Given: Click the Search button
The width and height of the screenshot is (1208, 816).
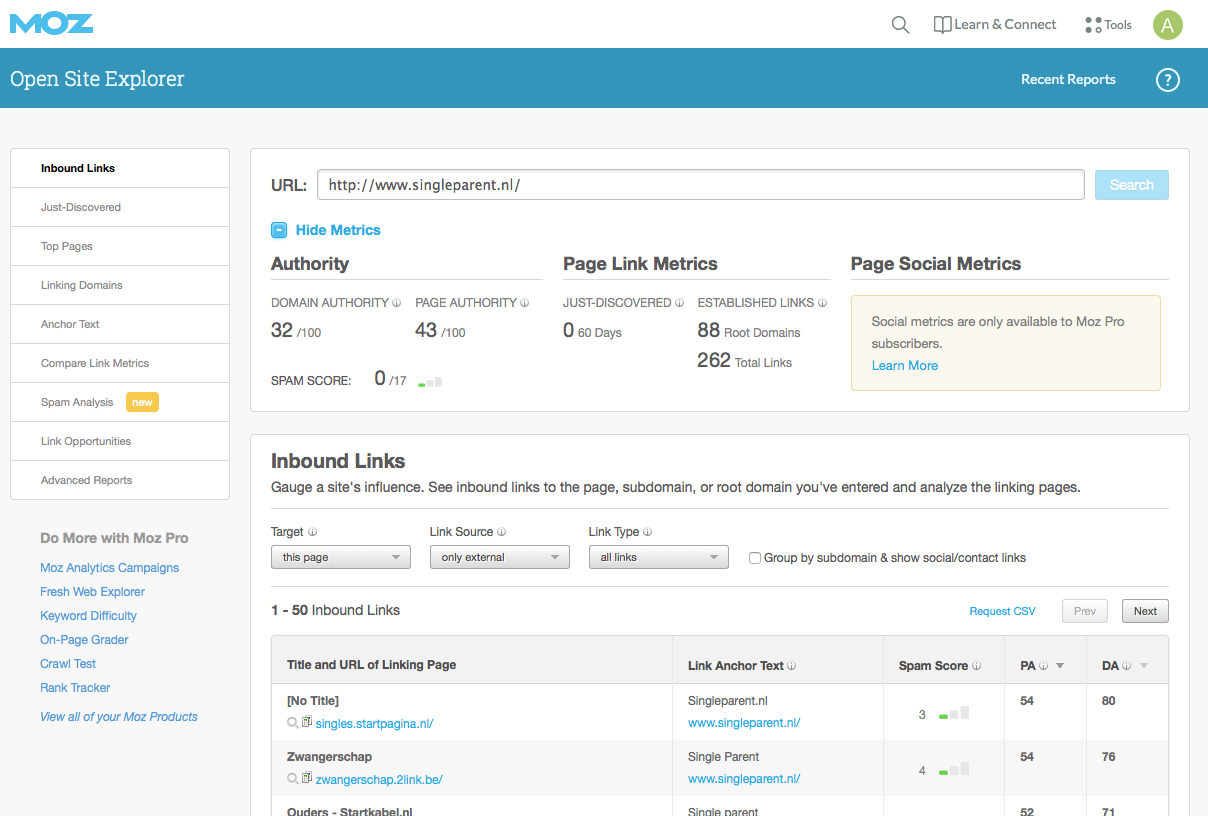Looking at the screenshot, I should pos(1132,185).
